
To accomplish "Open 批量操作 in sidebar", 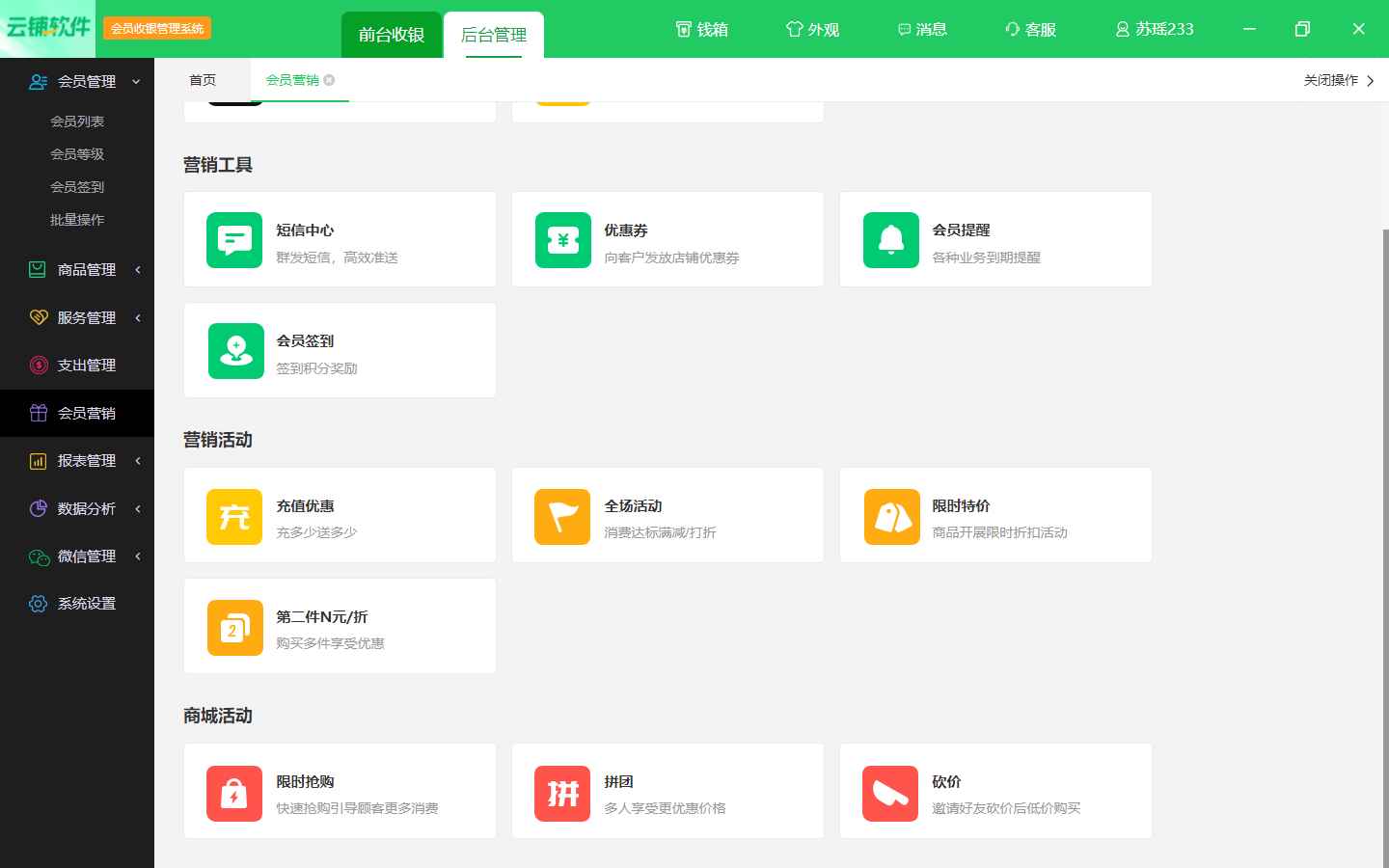I will tap(77, 220).
